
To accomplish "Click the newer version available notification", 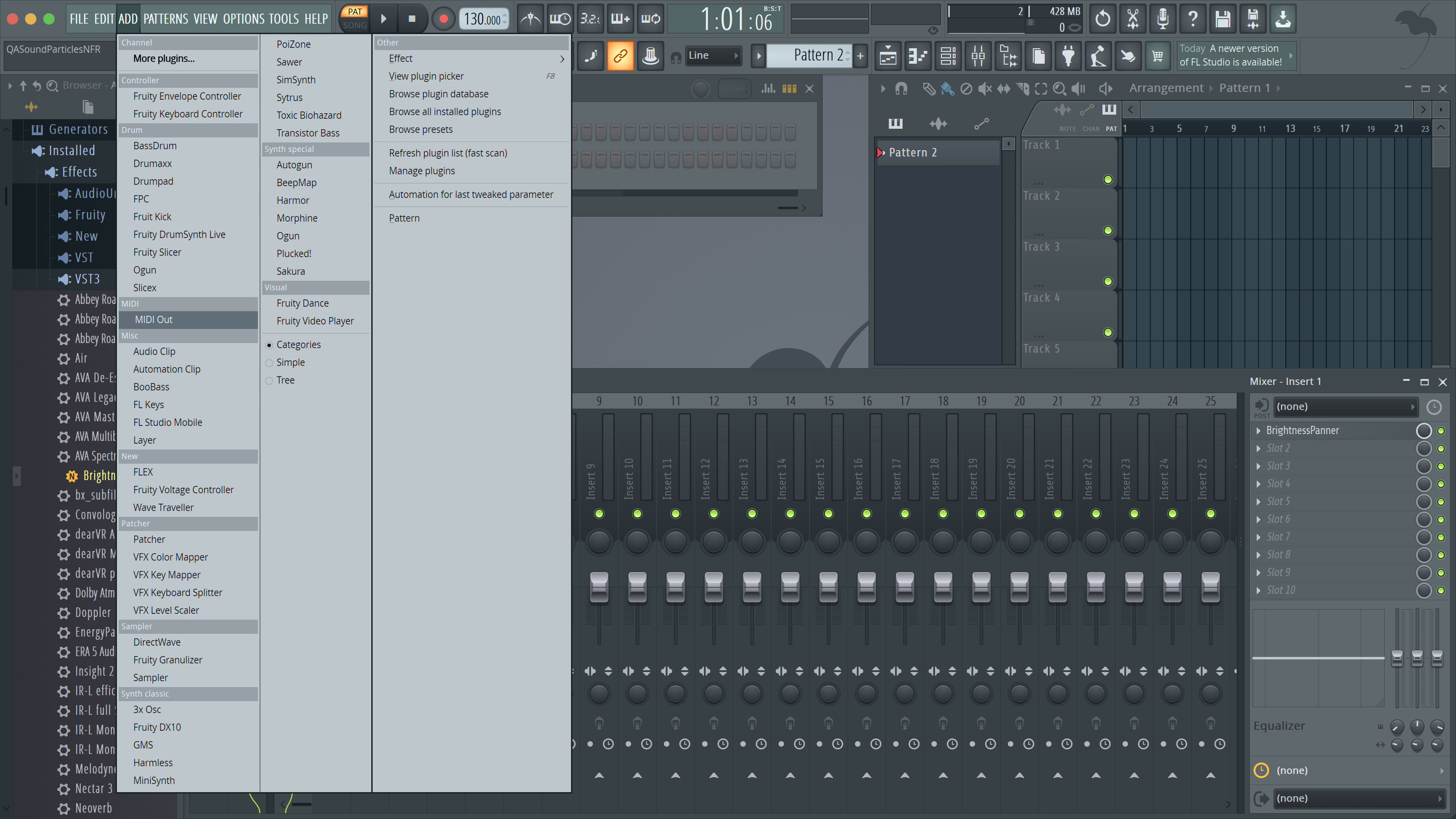I will (x=1236, y=56).
